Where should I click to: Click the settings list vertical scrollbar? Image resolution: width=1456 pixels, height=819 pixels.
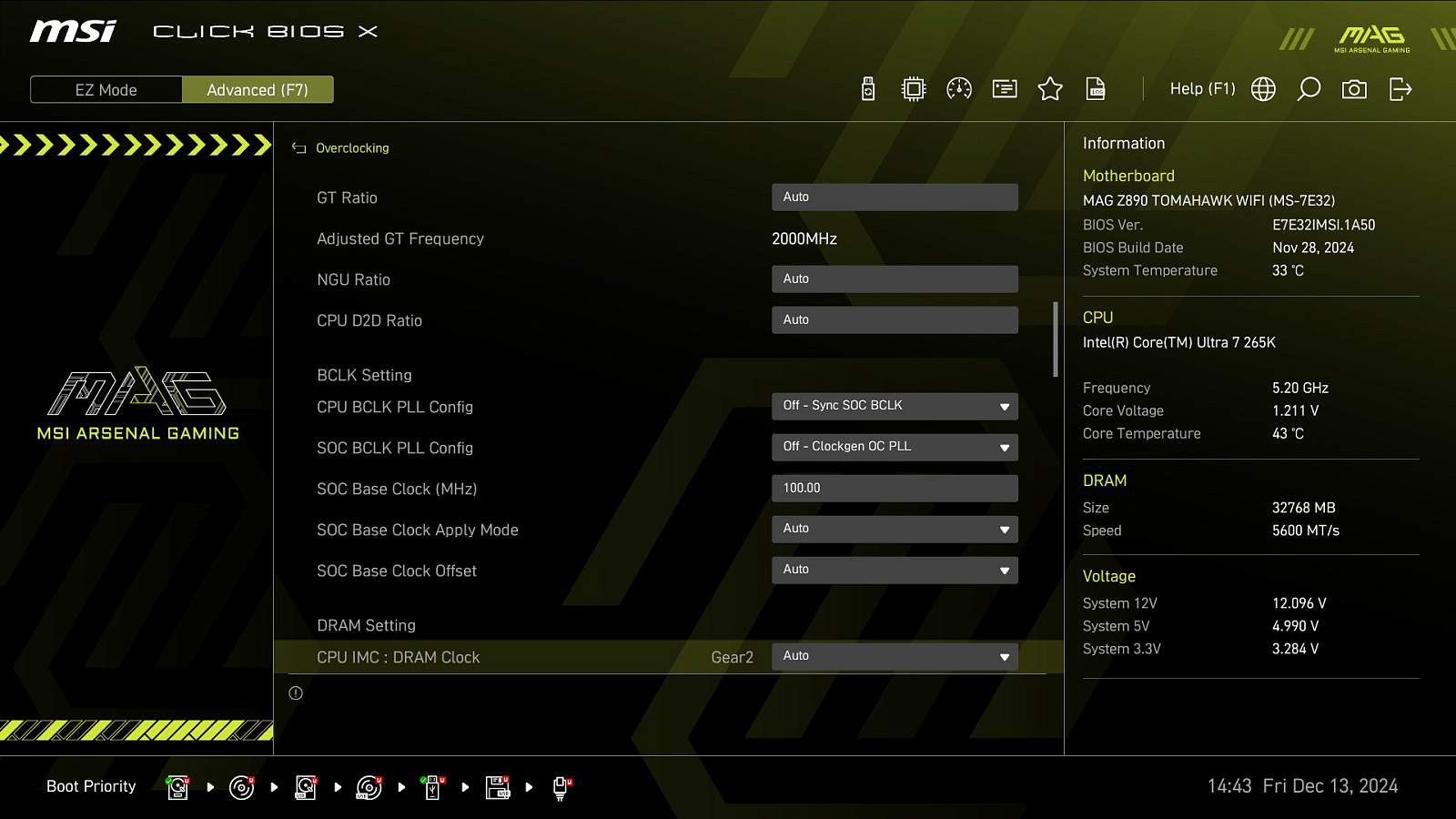click(x=1056, y=339)
